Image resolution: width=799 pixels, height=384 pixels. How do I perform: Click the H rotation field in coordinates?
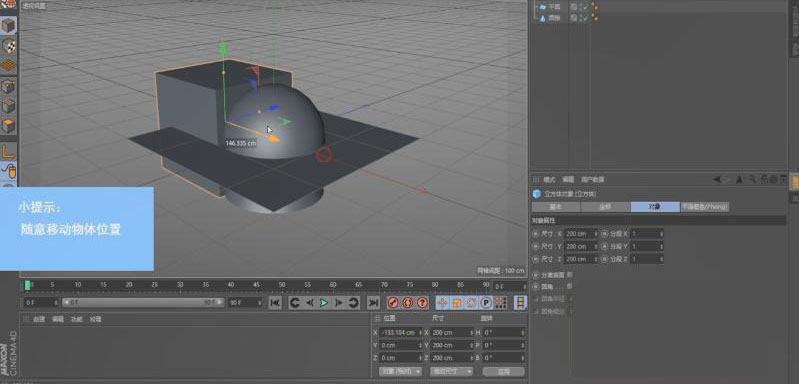(503, 333)
